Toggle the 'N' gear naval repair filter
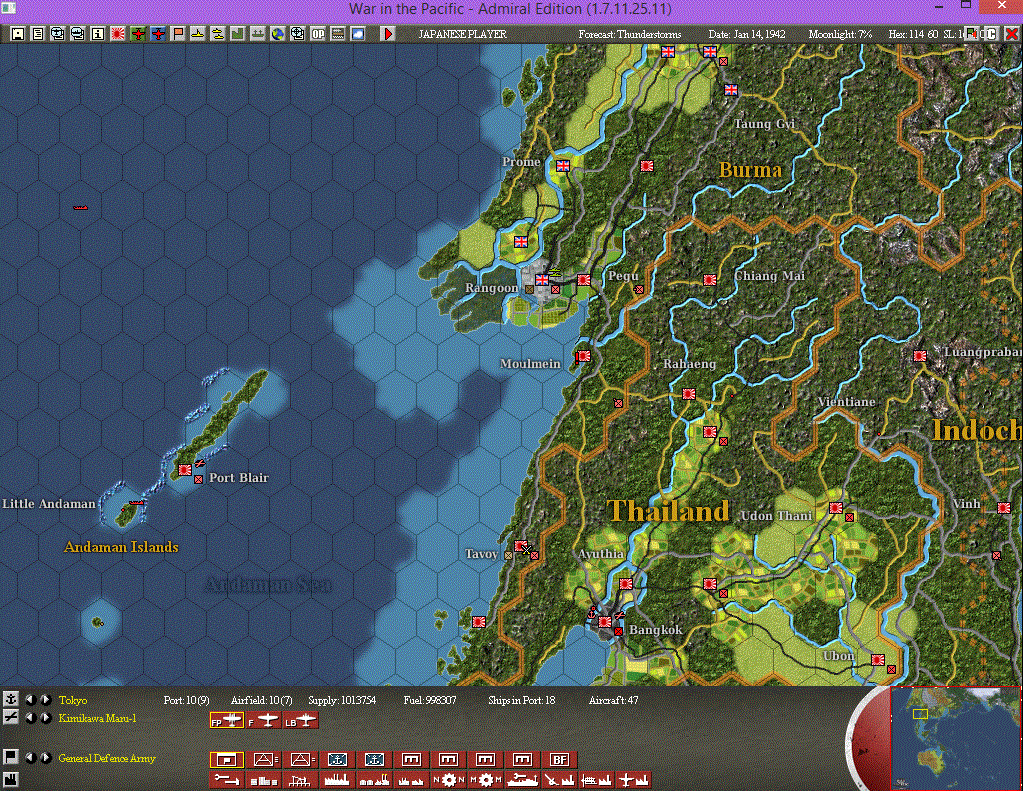 pos(448,779)
